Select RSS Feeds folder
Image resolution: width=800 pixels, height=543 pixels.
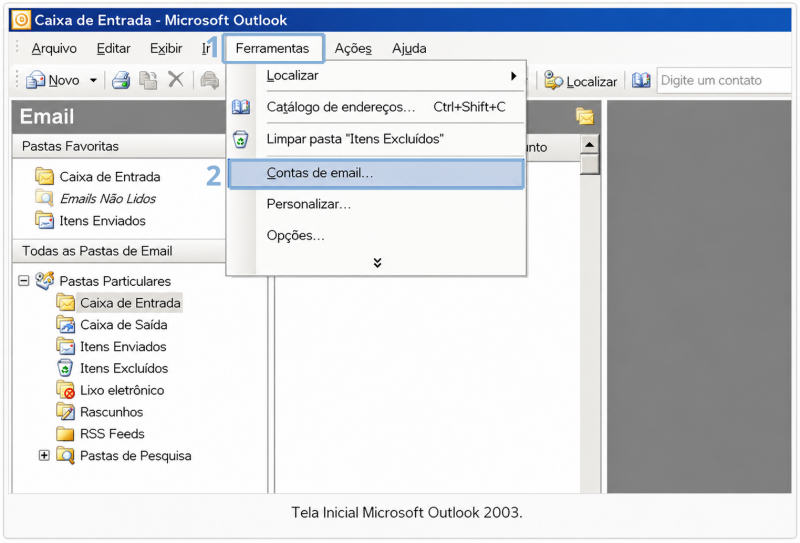112,434
